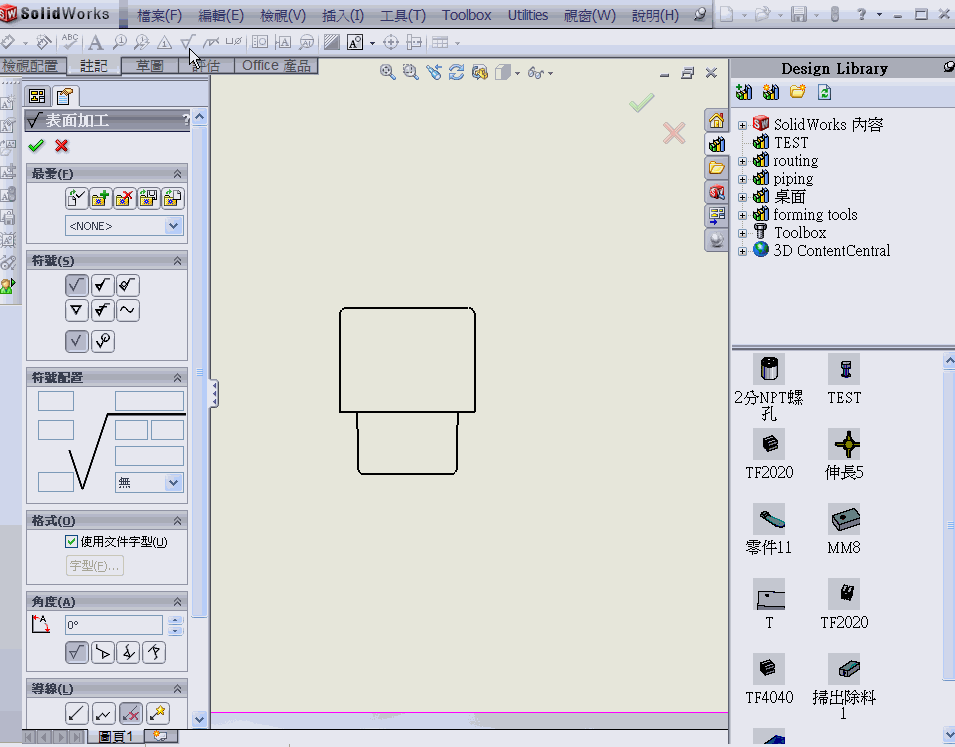Select the Weld Symbol tool
The image size is (955, 747).
[x=210, y=42]
